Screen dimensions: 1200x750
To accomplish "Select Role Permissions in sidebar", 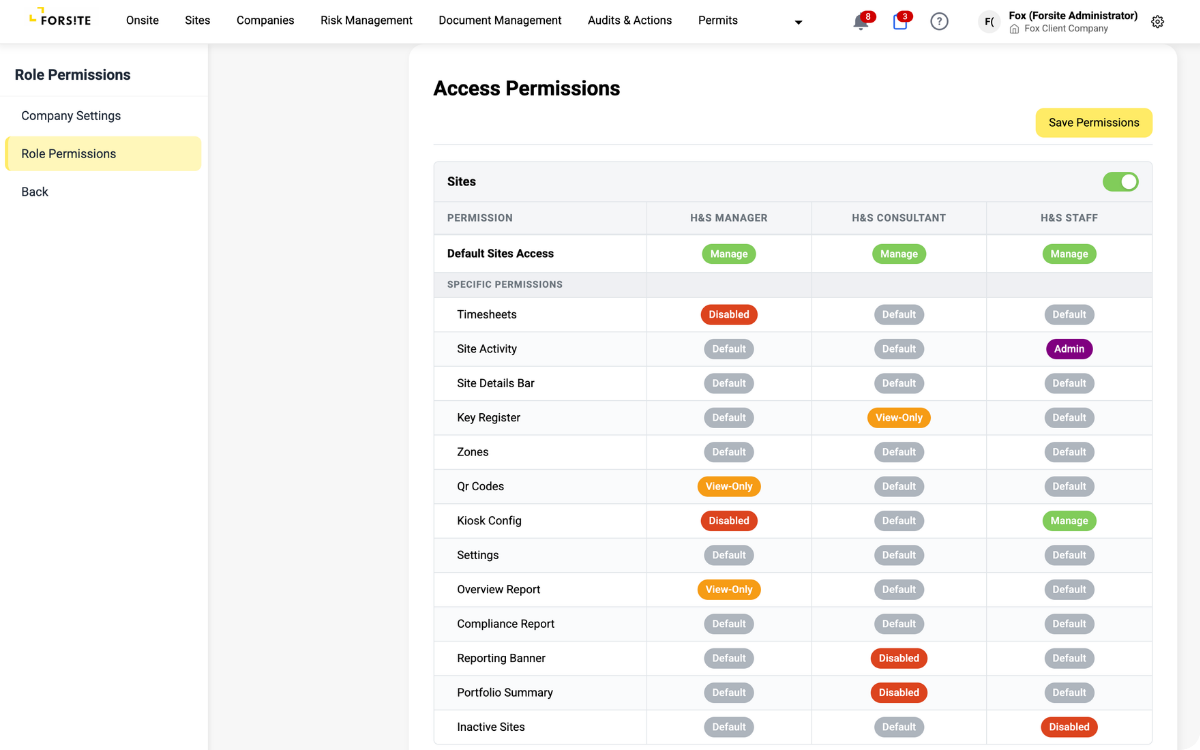I will tap(103, 154).
